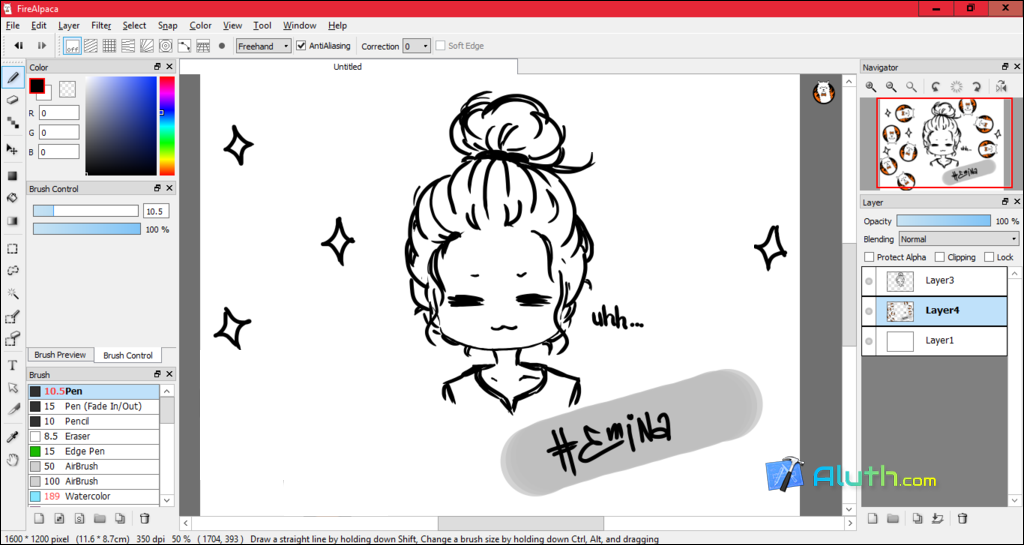Turn snap off with the off icon
The height and width of the screenshot is (545, 1024).
(x=72, y=46)
